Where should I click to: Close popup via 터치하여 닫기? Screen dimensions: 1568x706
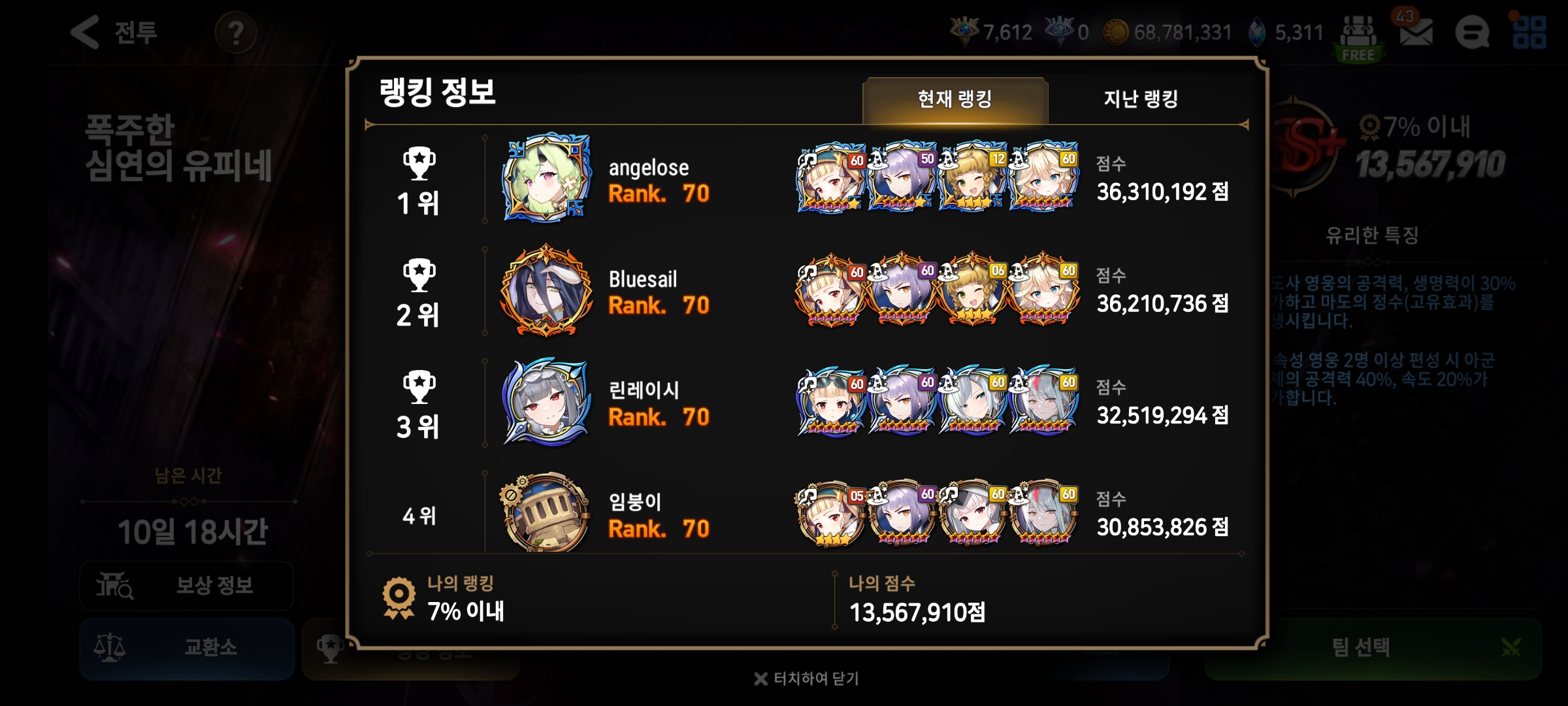pos(807,679)
